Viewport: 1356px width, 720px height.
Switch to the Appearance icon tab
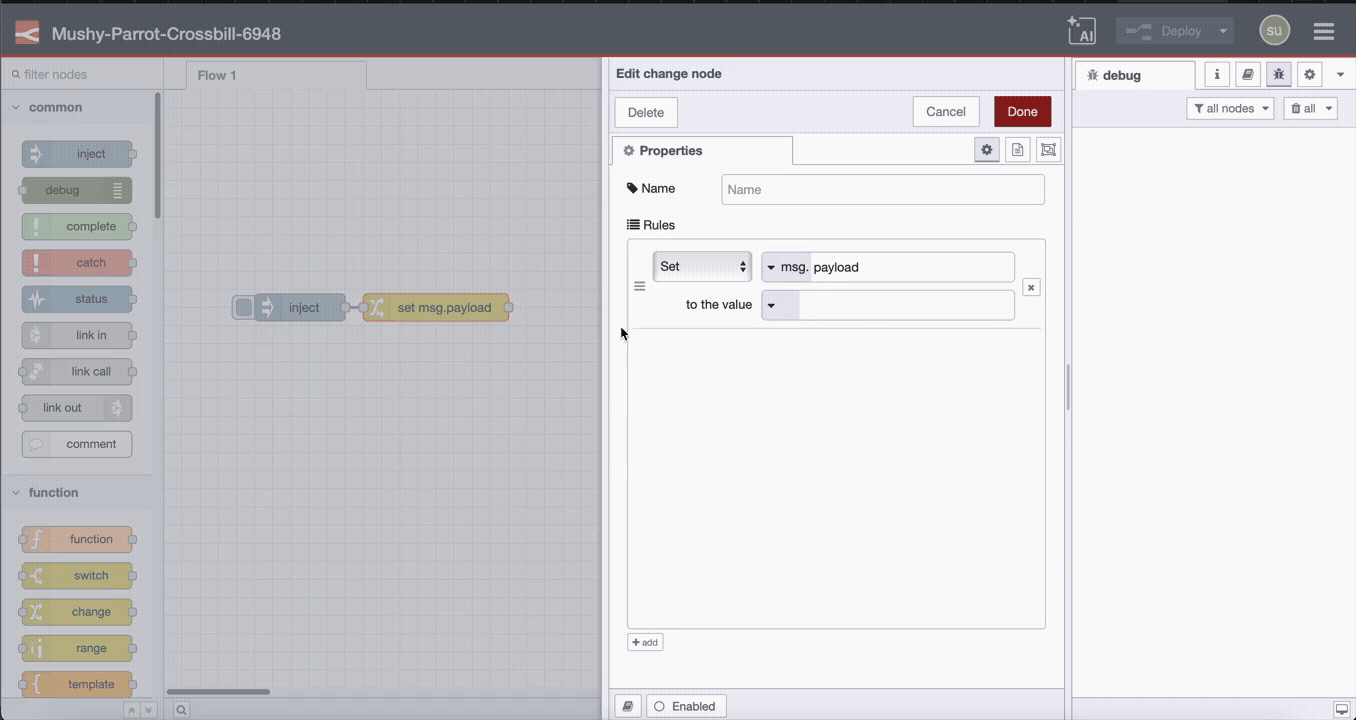[1048, 149]
